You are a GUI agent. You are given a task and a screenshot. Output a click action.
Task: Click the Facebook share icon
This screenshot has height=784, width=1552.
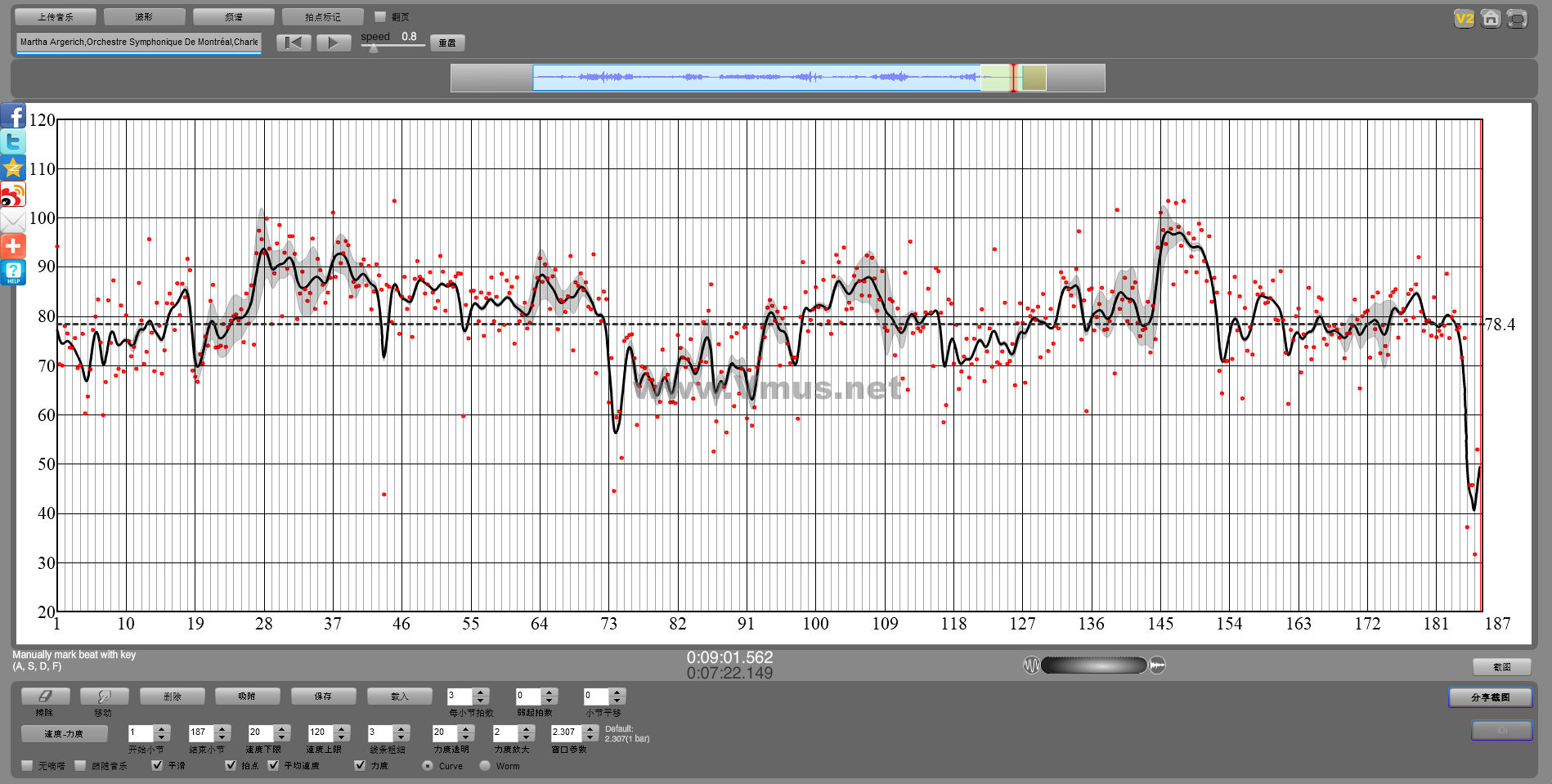[x=13, y=117]
